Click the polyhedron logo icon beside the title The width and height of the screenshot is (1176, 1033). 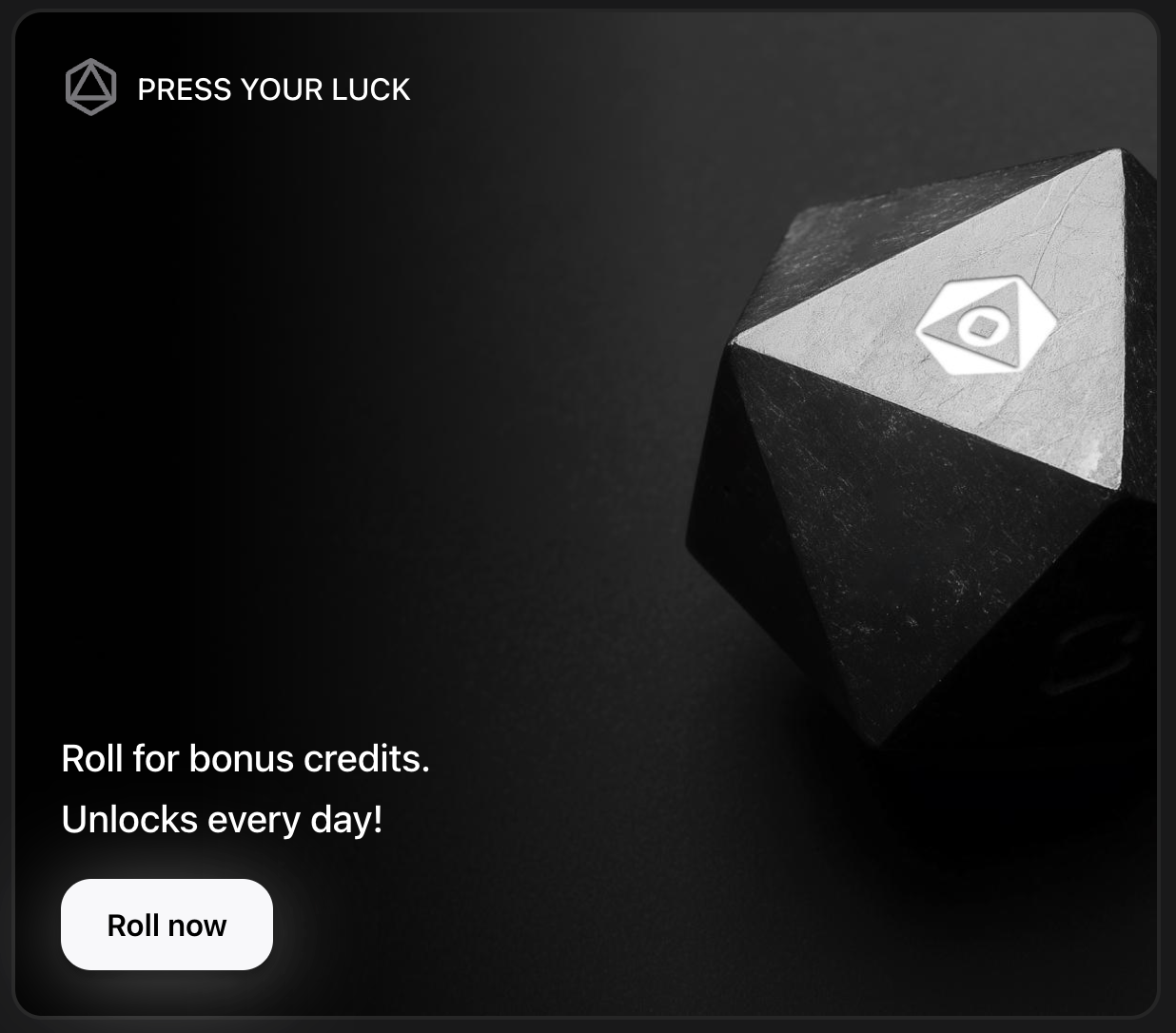click(91, 88)
